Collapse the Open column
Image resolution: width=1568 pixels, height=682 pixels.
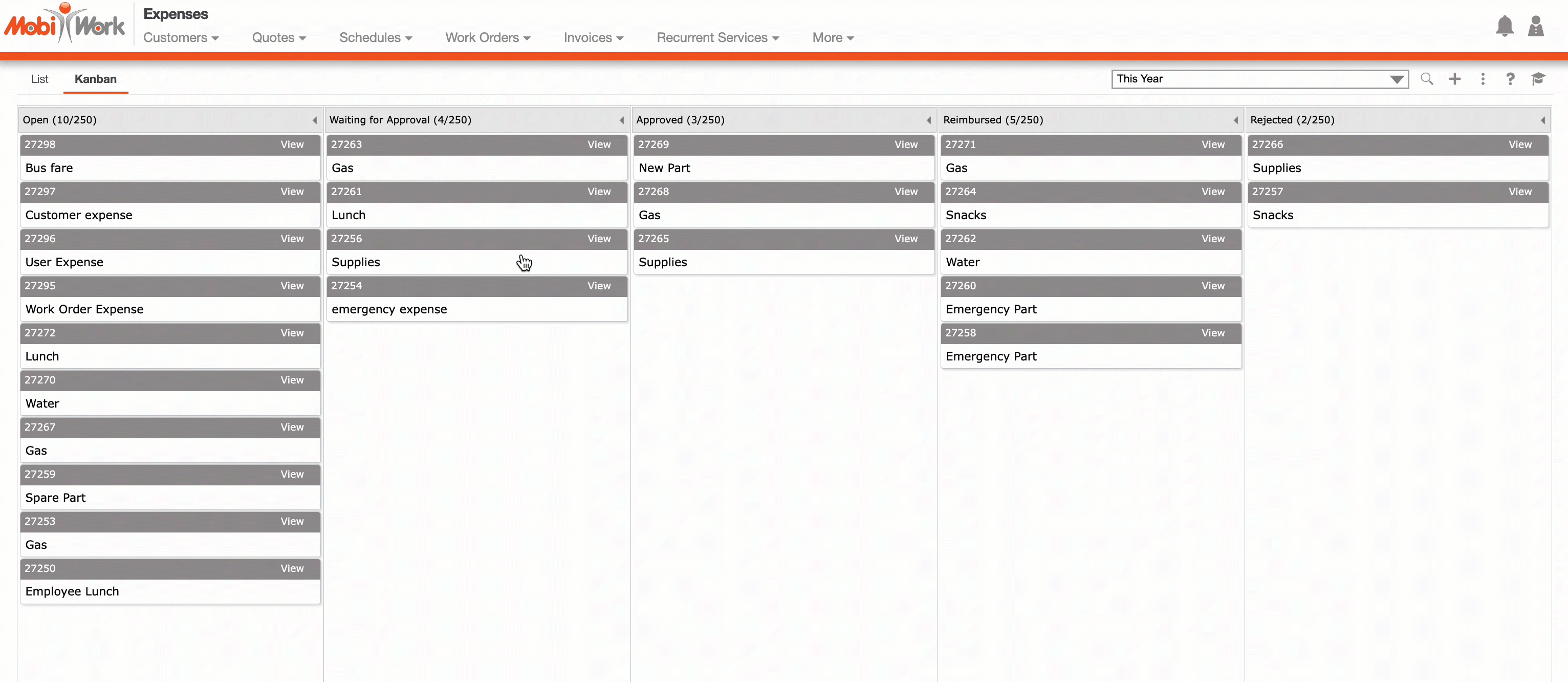(315, 120)
